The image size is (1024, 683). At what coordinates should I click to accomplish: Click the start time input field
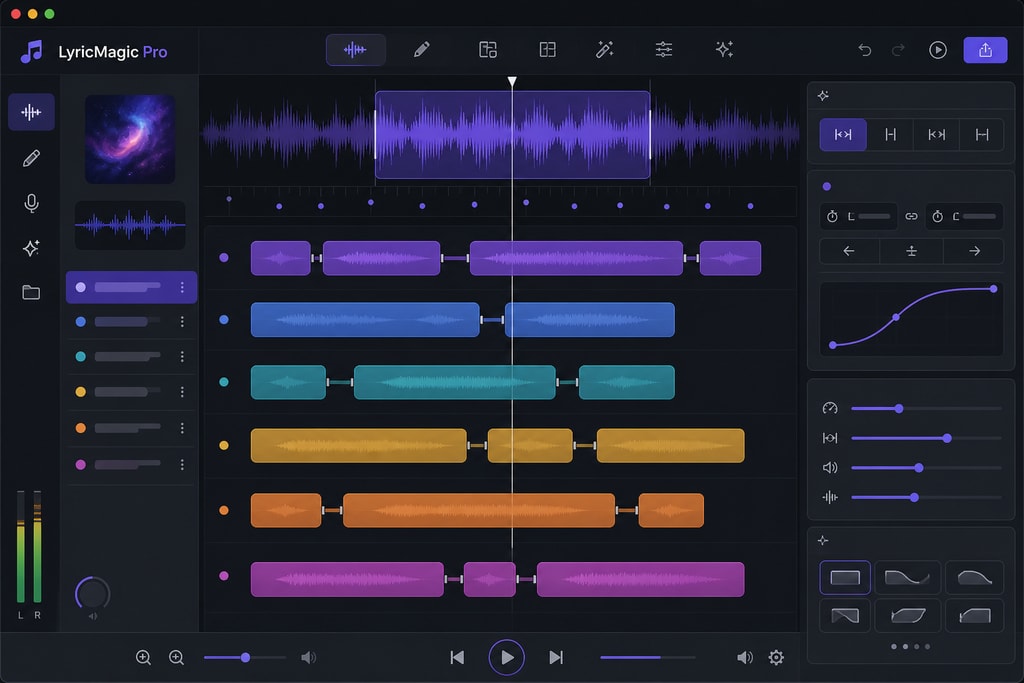click(859, 216)
